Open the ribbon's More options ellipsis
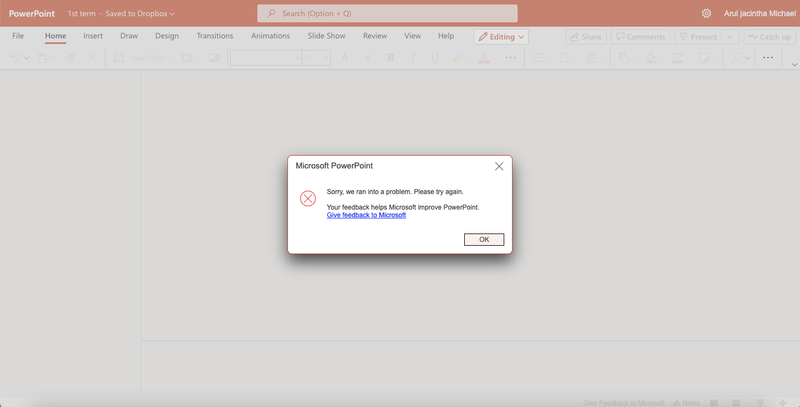The image size is (800, 407). point(768,58)
